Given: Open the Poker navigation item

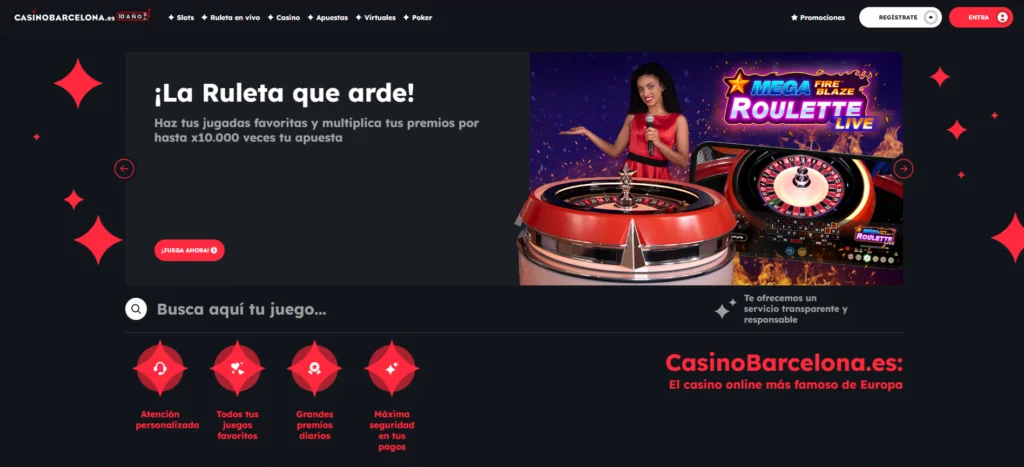Looking at the screenshot, I should coord(418,18).
